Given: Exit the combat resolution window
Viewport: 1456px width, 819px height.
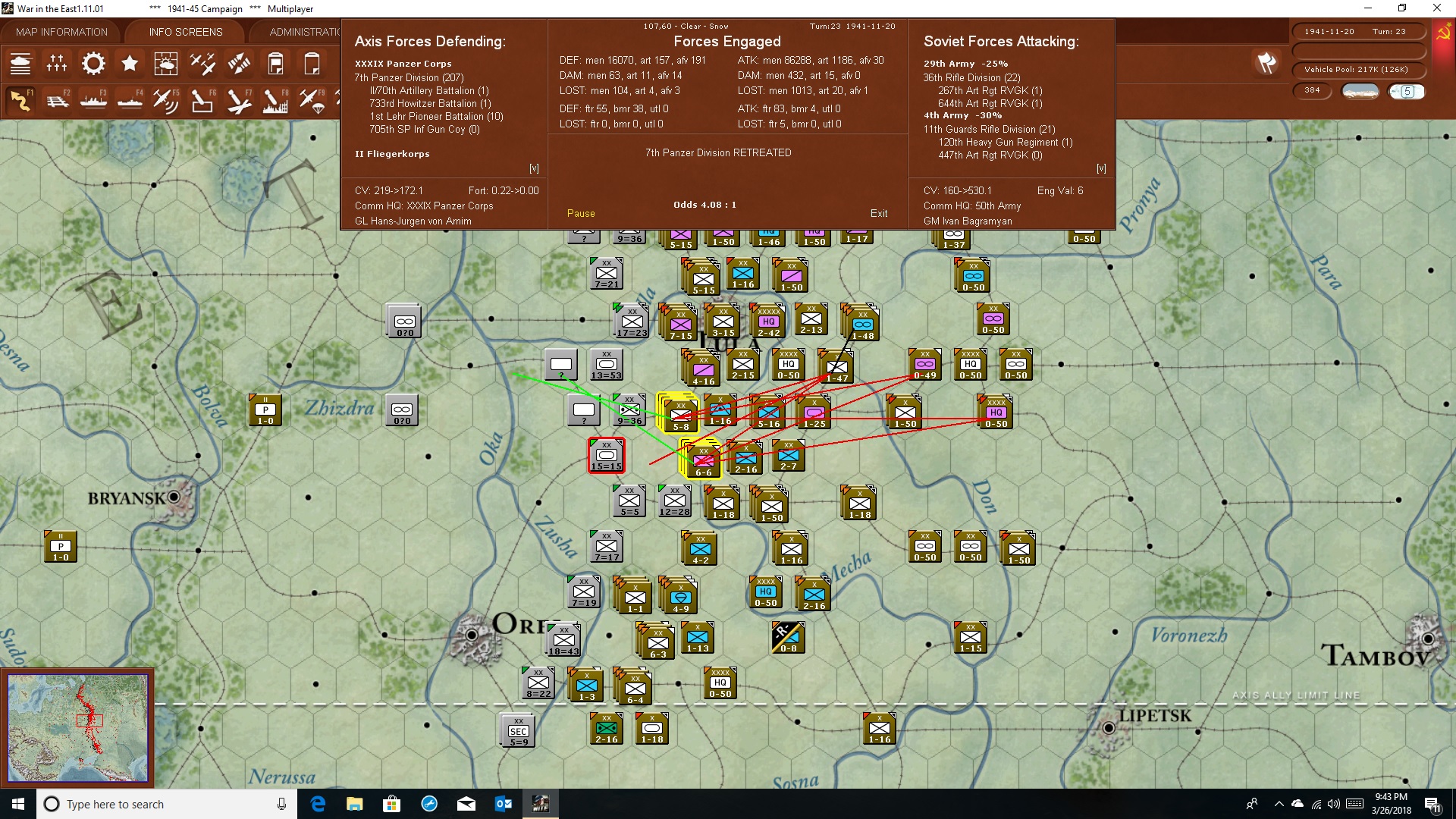Looking at the screenshot, I should point(879,213).
